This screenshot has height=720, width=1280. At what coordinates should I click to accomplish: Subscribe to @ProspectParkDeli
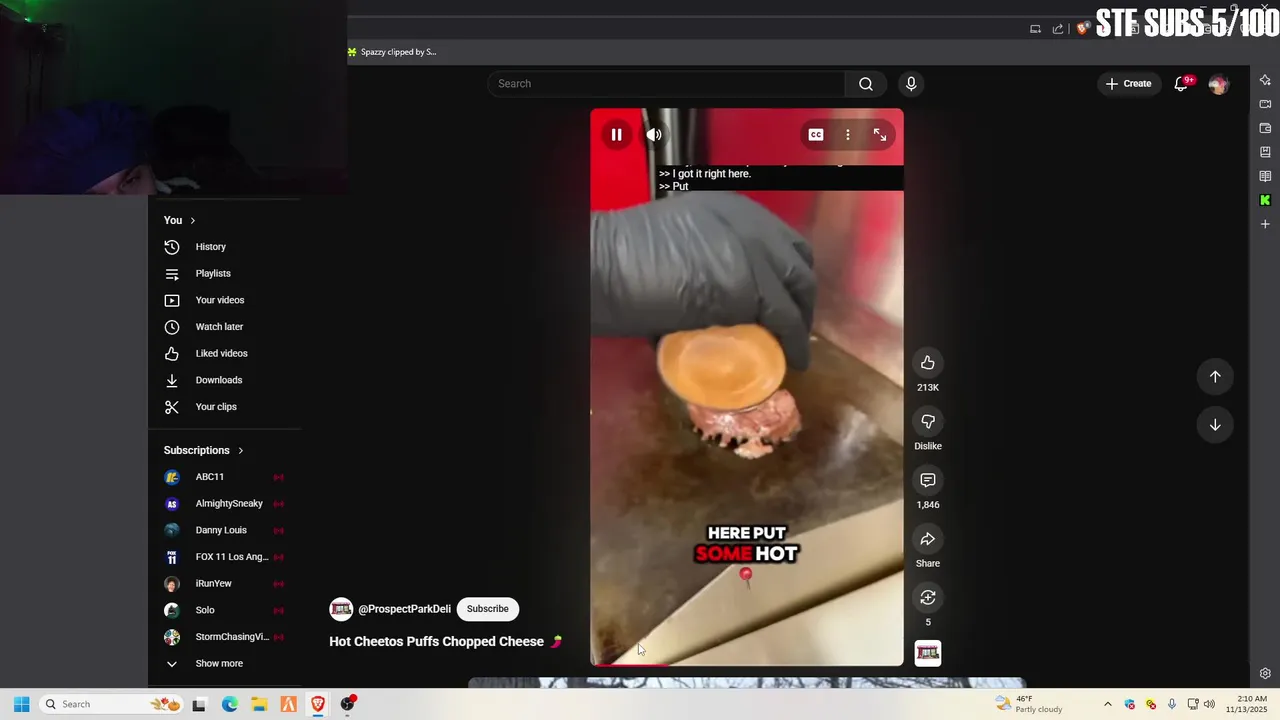tap(487, 609)
